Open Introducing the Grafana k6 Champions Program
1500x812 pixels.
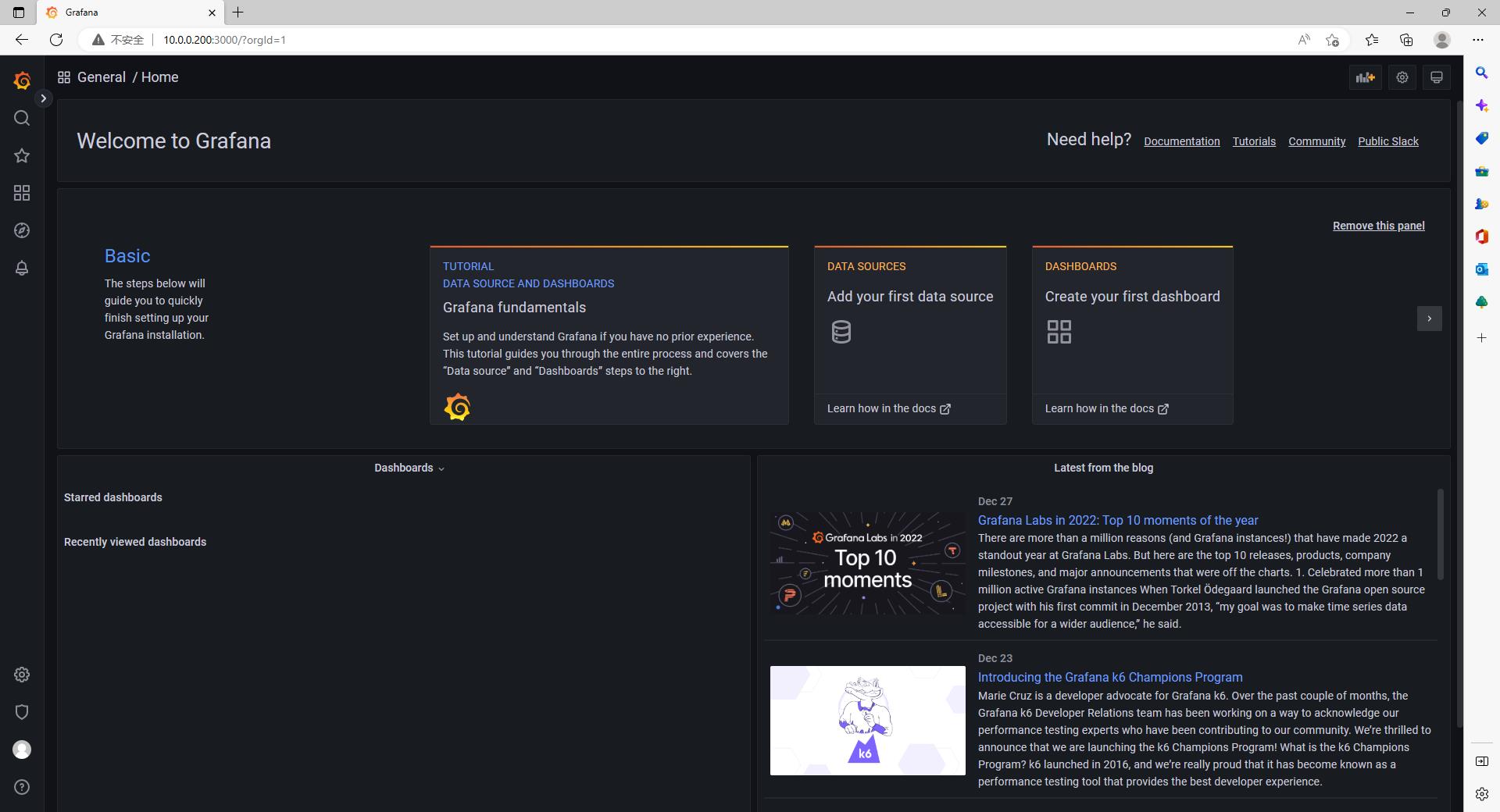tap(1110, 677)
